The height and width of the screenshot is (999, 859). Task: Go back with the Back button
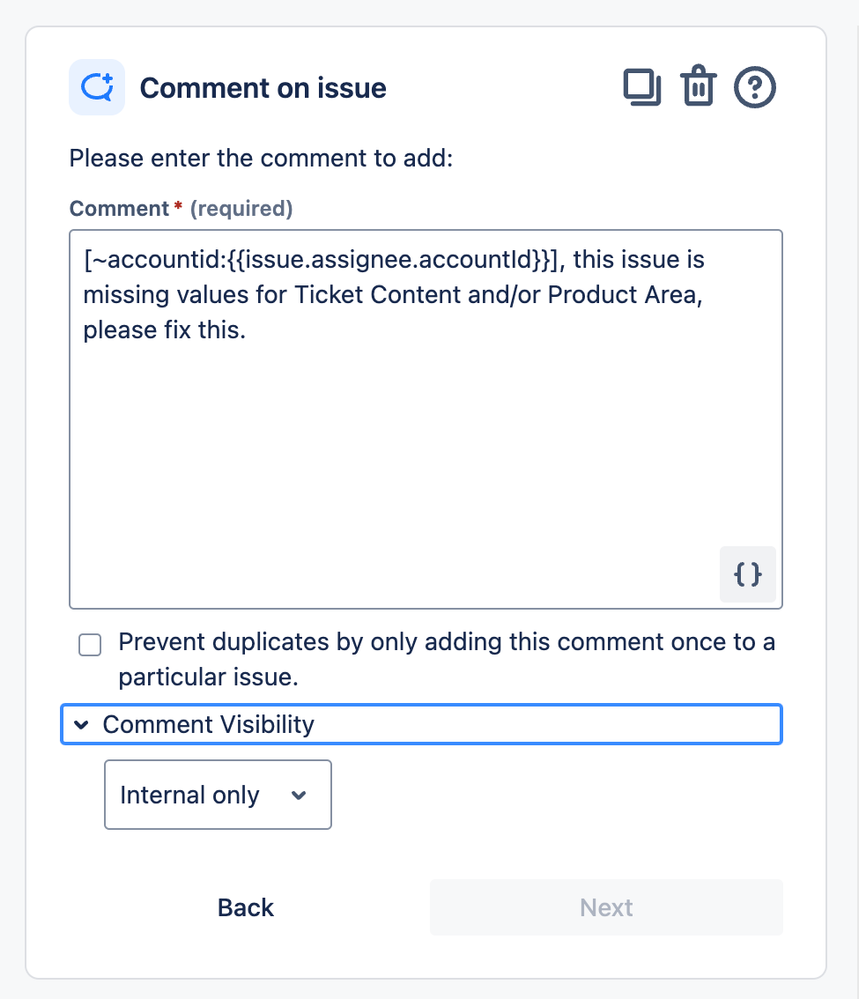click(x=245, y=907)
